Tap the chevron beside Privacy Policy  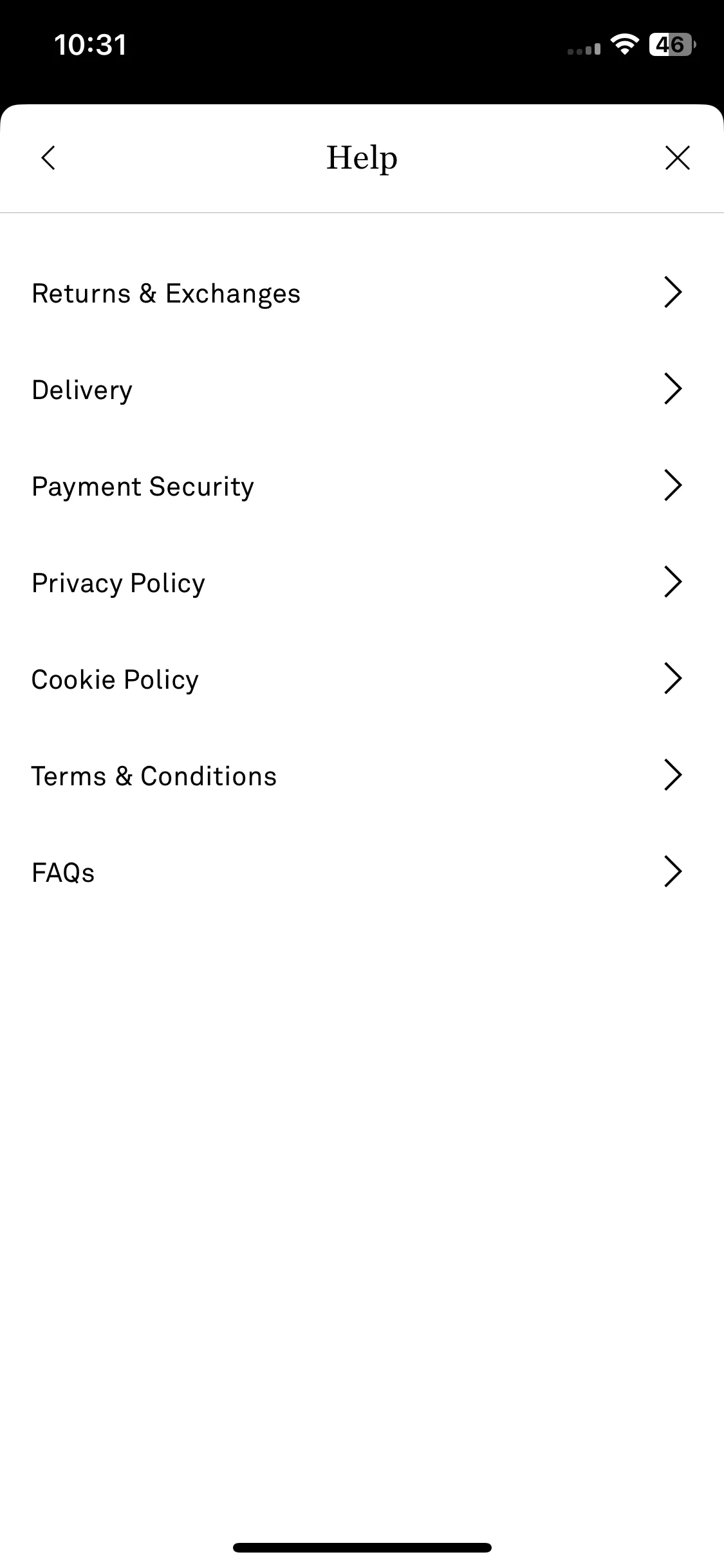(x=673, y=582)
